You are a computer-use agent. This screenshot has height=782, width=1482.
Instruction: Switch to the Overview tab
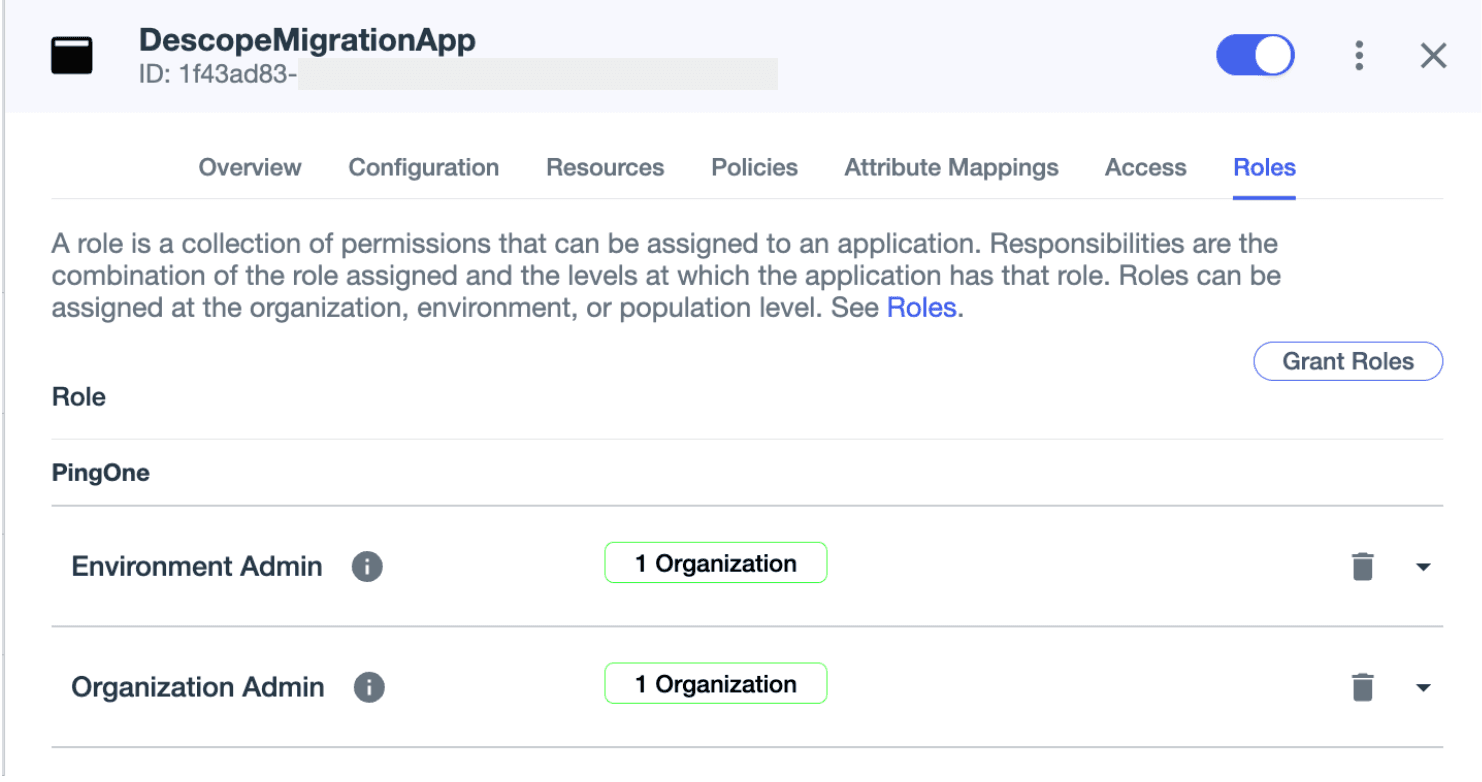(x=249, y=167)
